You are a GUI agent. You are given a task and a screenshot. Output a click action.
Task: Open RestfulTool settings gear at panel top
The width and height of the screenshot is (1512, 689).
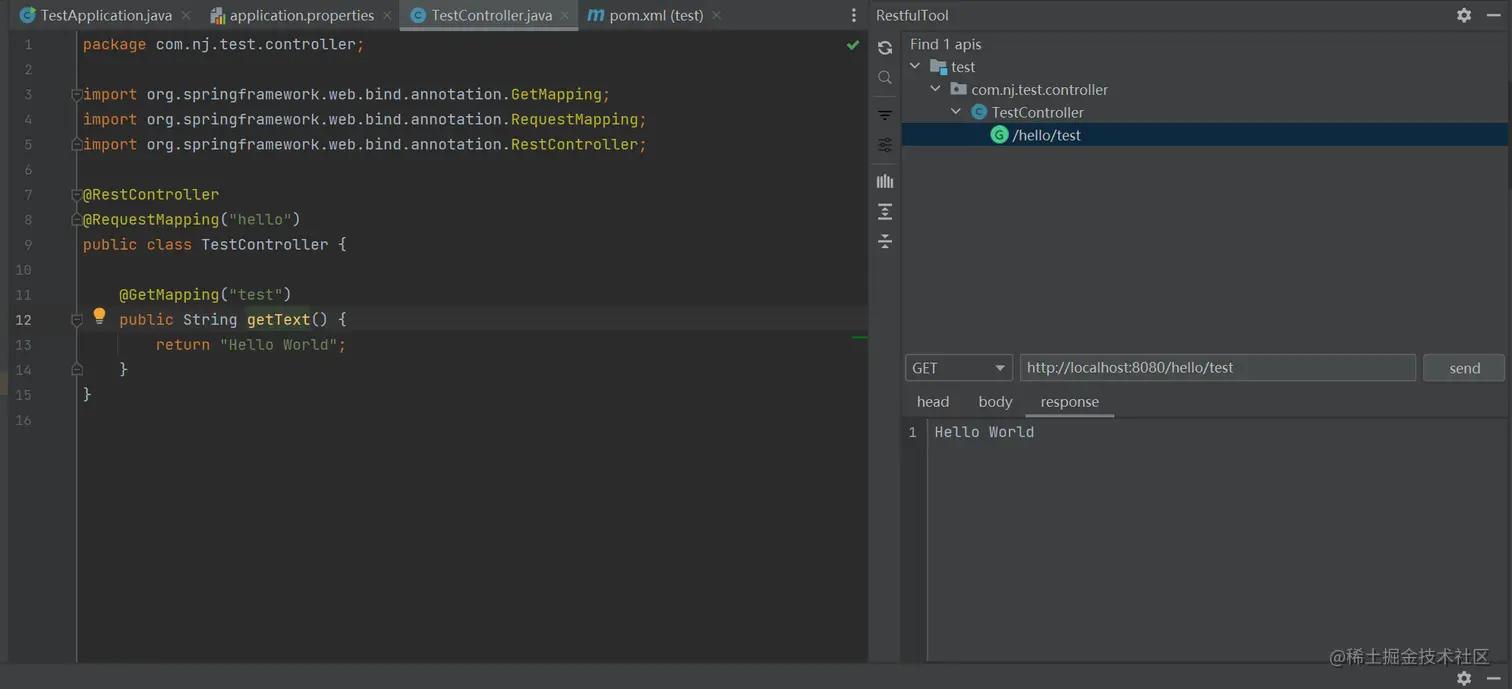pos(1464,15)
